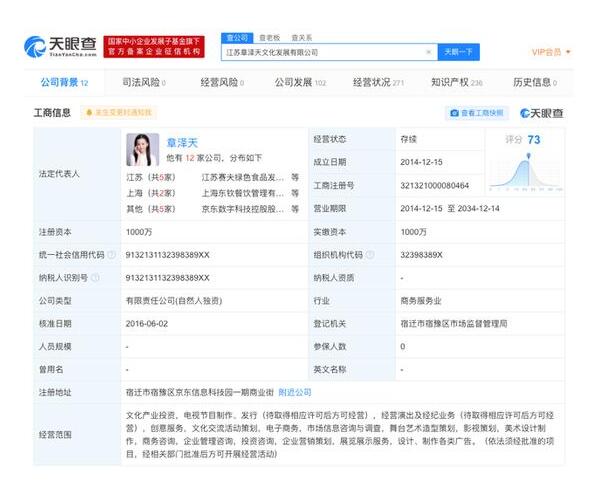Switch to the 查关系 search tab
The image size is (616, 482).
pyautogui.click(x=302, y=38)
